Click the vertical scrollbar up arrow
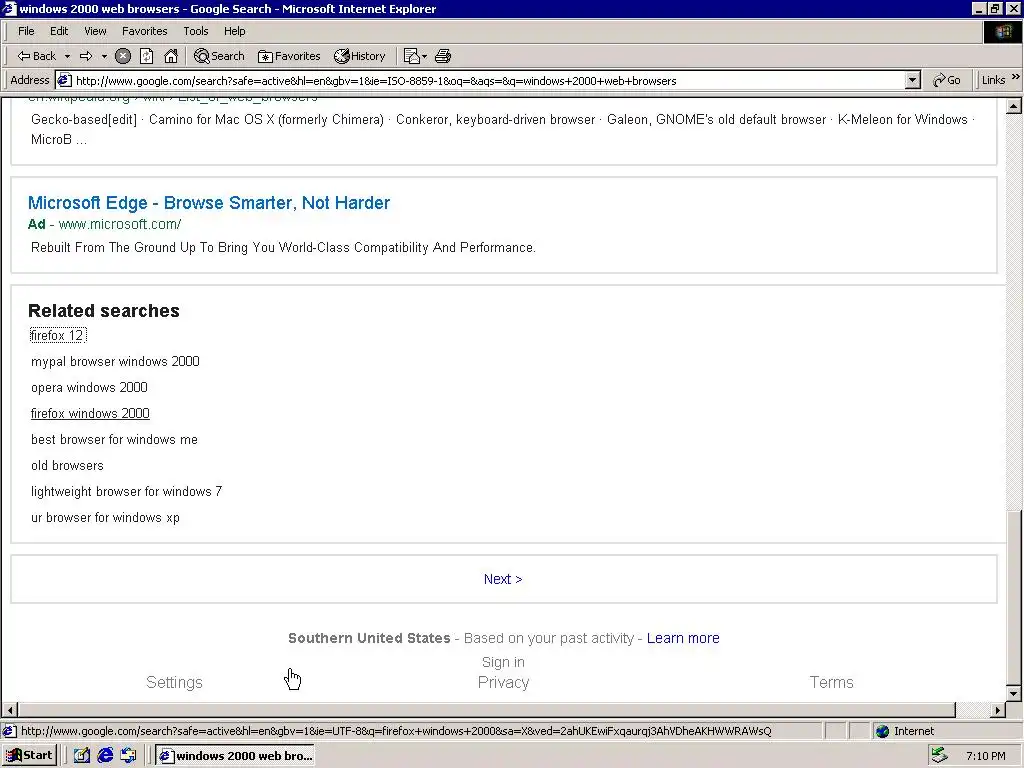Screen dimensions: 1024x768 coord(1014,106)
